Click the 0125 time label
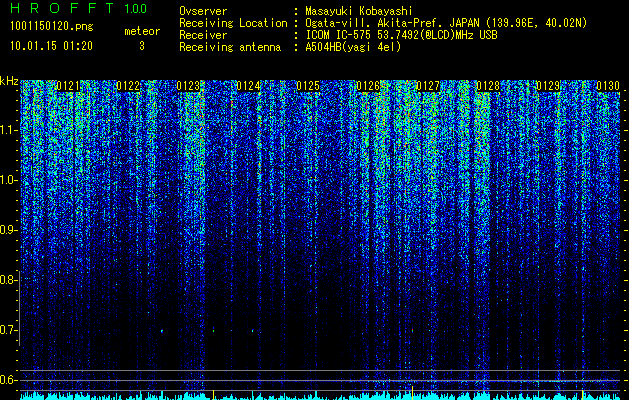Screen dimensions: 629x400 tap(308, 86)
